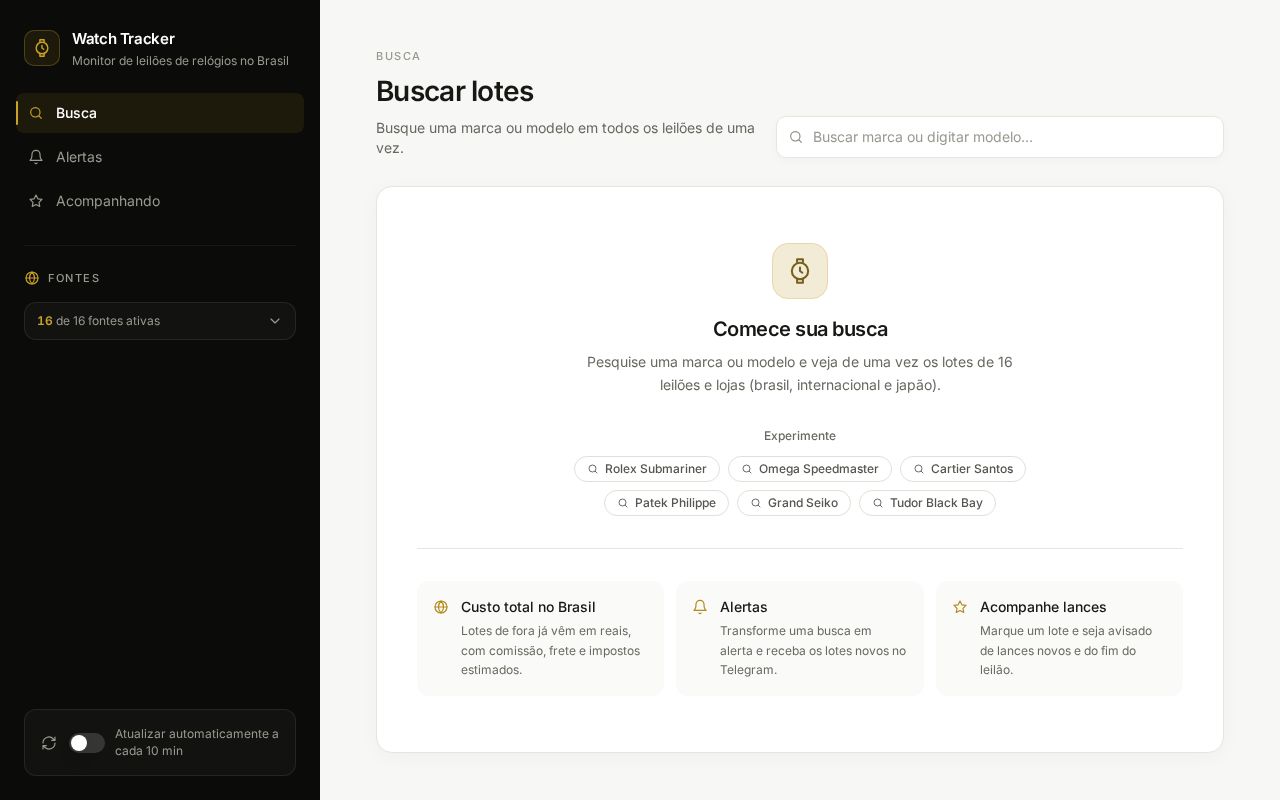This screenshot has width=1280, height=800.
Task: Click the Comece sua busca heading
Action: click(x=800, y=329)
